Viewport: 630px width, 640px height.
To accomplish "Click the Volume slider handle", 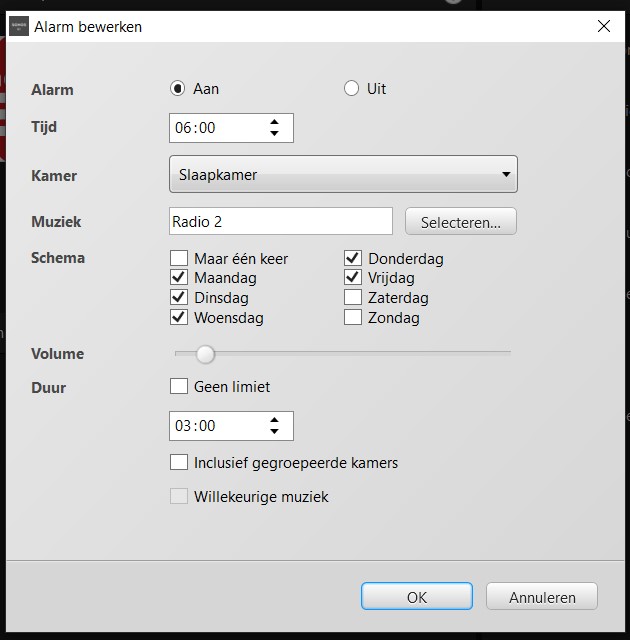I will [205, 353].
